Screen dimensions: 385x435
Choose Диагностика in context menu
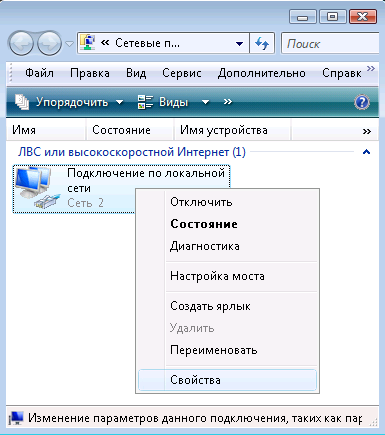click(x=227, y=246)
